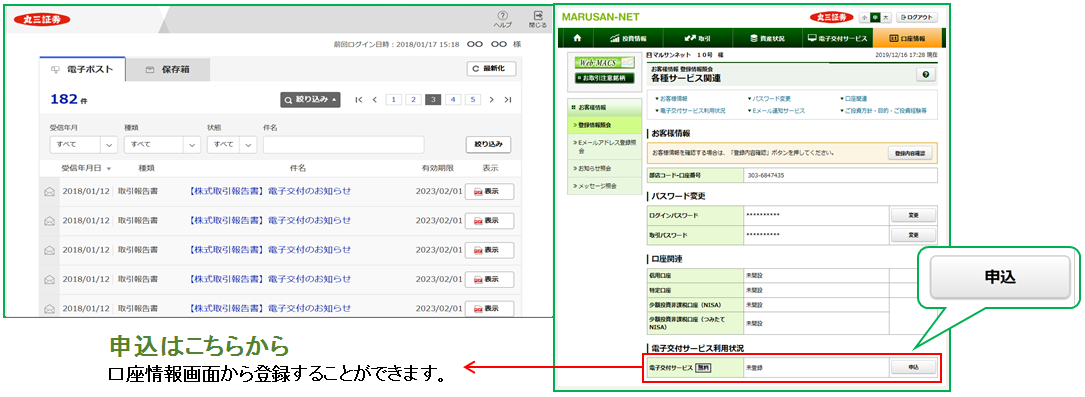Sort by the 受信年月日 column arrow

tap(109, 168)
